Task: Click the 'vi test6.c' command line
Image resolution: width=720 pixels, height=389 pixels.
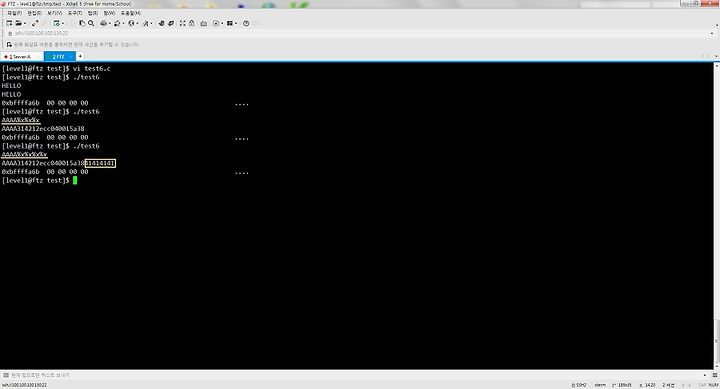Action: pyautogui.click(x=56, y=68)
